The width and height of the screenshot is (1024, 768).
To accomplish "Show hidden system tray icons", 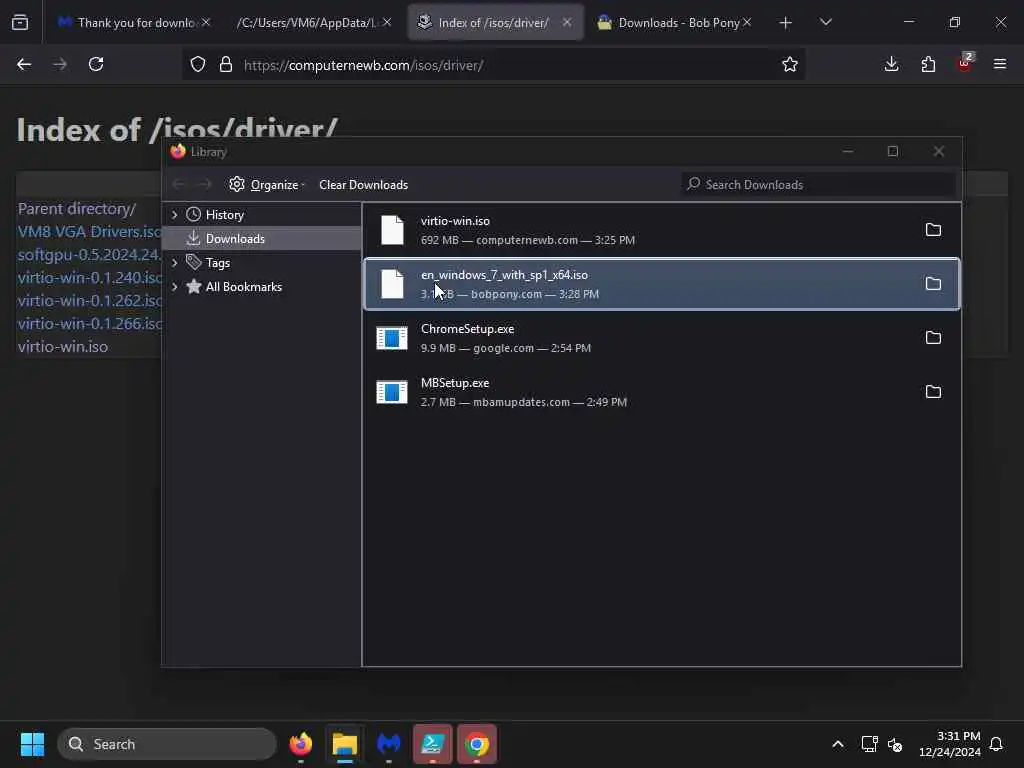I will click(838, 744).
